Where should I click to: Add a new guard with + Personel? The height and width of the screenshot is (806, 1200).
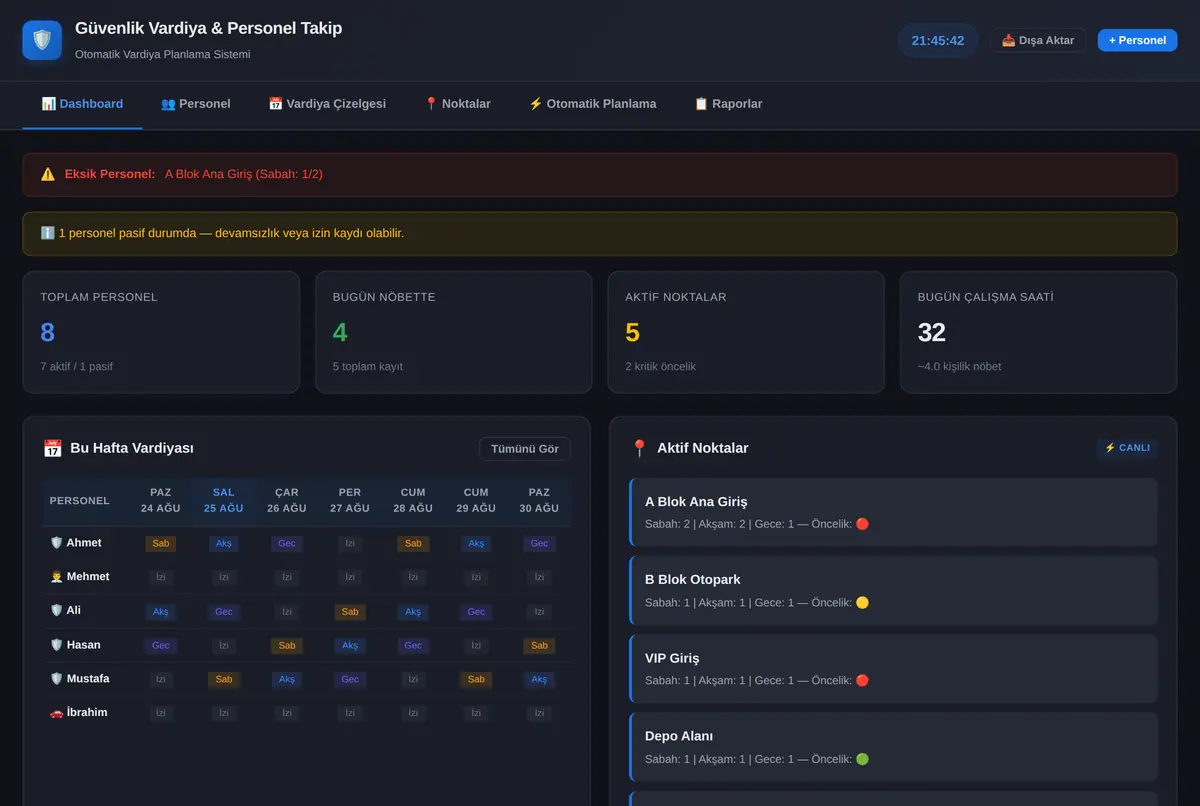click(x=1137, y=40)
